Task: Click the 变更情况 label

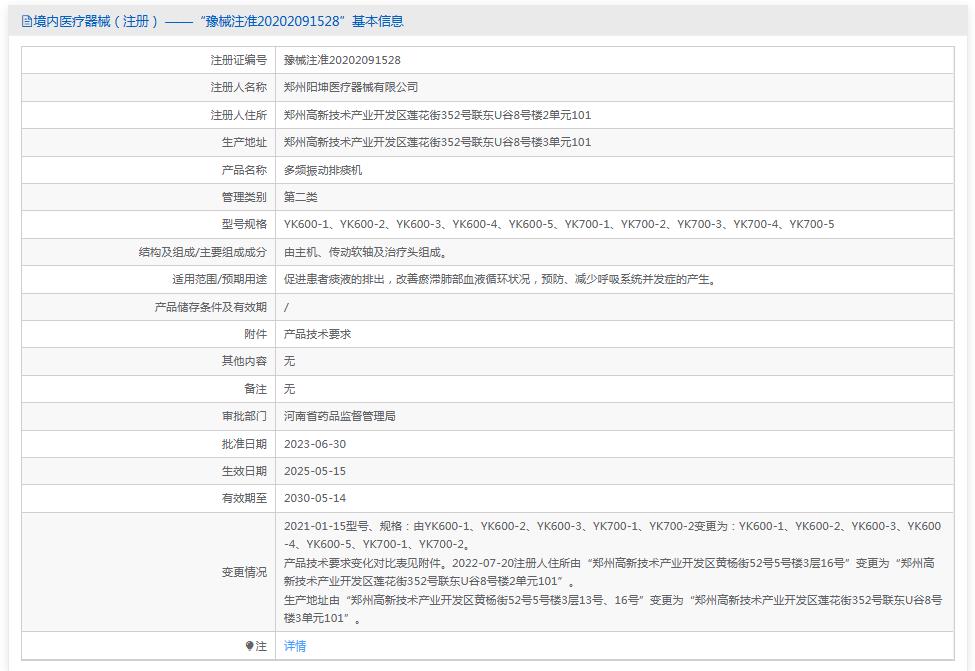Action: click(x=244, y=572)
